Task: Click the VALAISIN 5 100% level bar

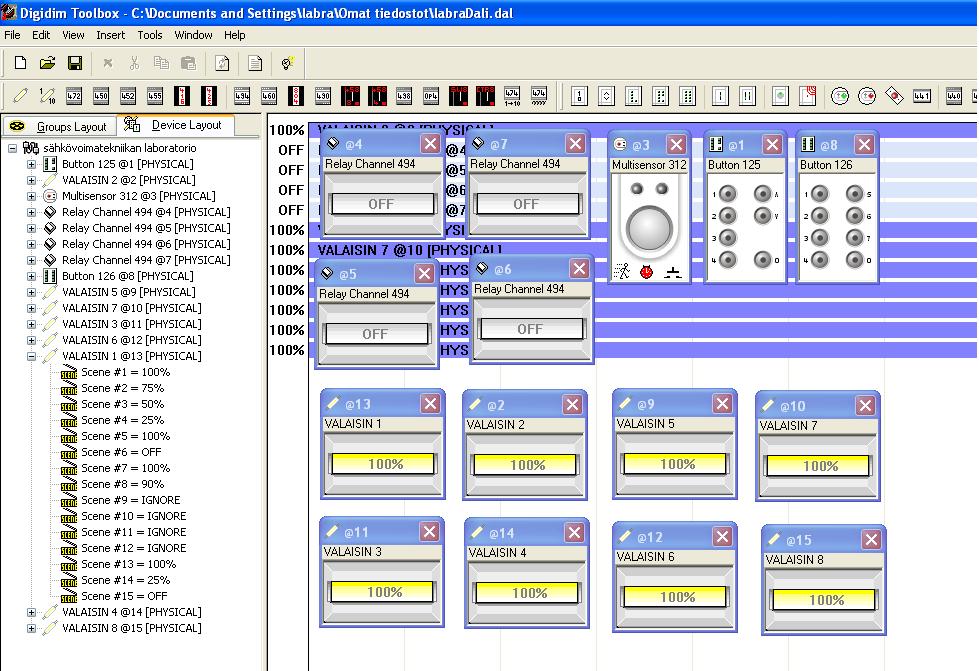Action: click(675, 464)
